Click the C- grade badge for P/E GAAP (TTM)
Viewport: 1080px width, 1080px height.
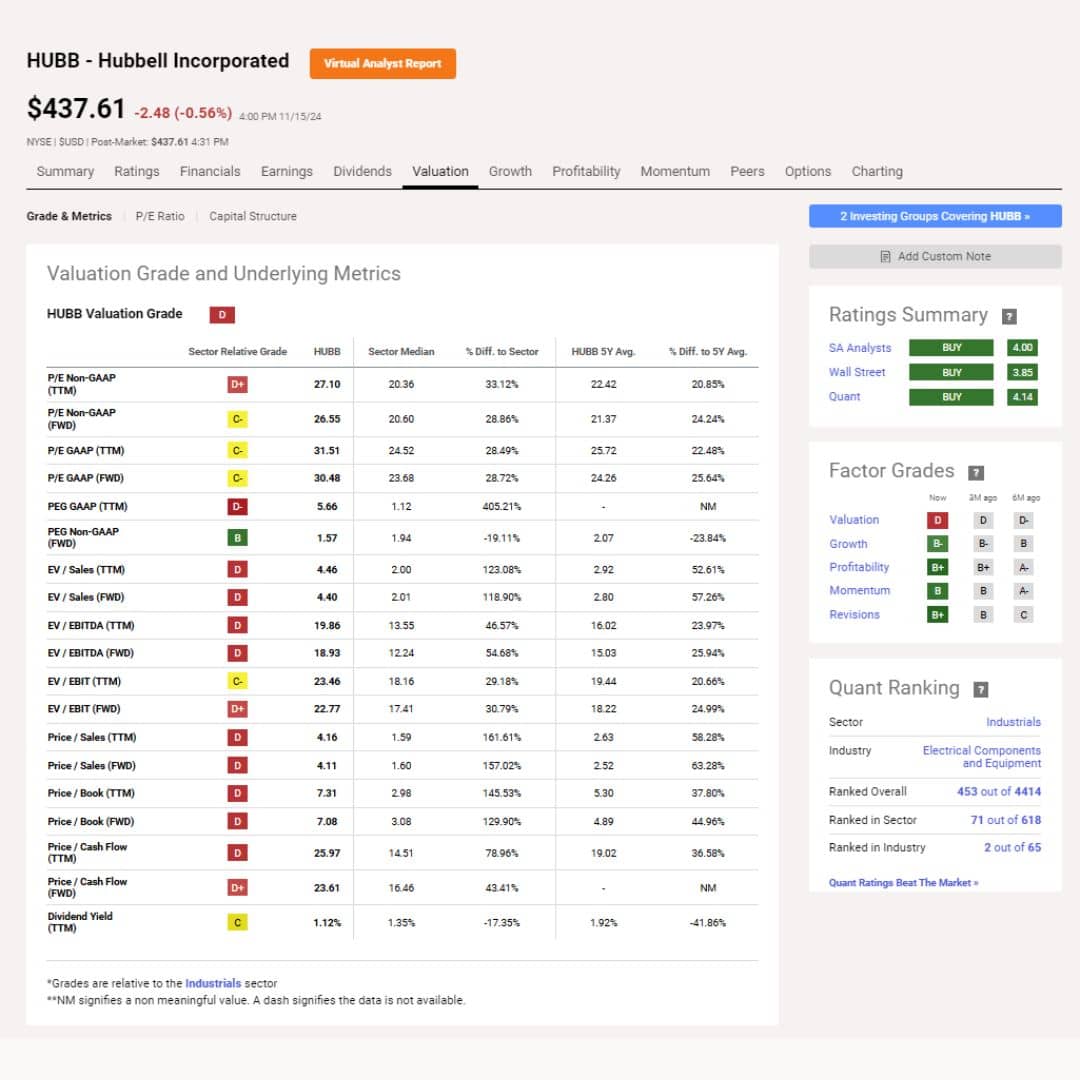click(x=237, y=450)
